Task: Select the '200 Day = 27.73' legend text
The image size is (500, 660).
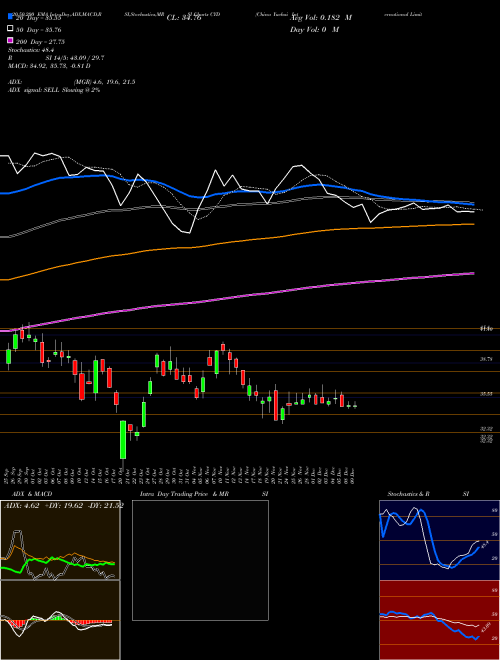Action: pyautogui.click(x=40, y=42)
